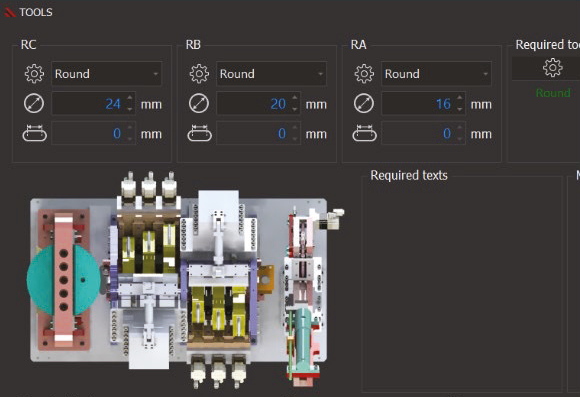The height and width of the screenshot is (397, 580).
Task: Click the RC tool gear icon
Action: coord(34,74)
